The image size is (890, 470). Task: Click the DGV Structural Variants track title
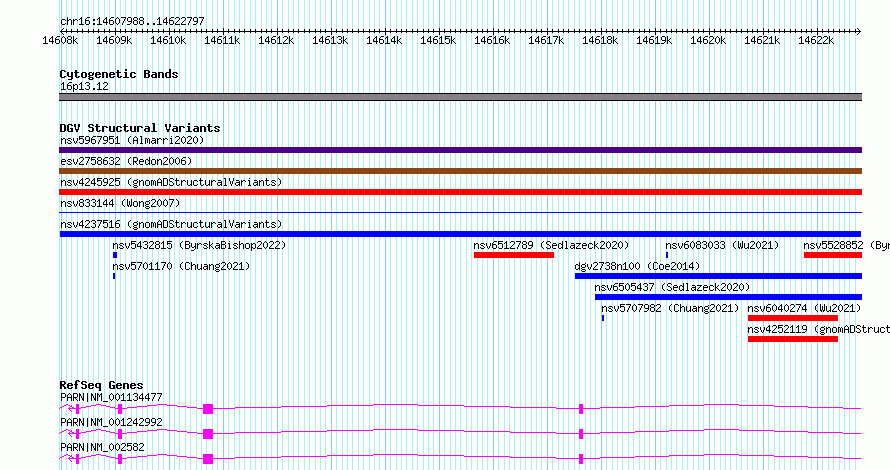pyautogui.click(x=140, y=128)
